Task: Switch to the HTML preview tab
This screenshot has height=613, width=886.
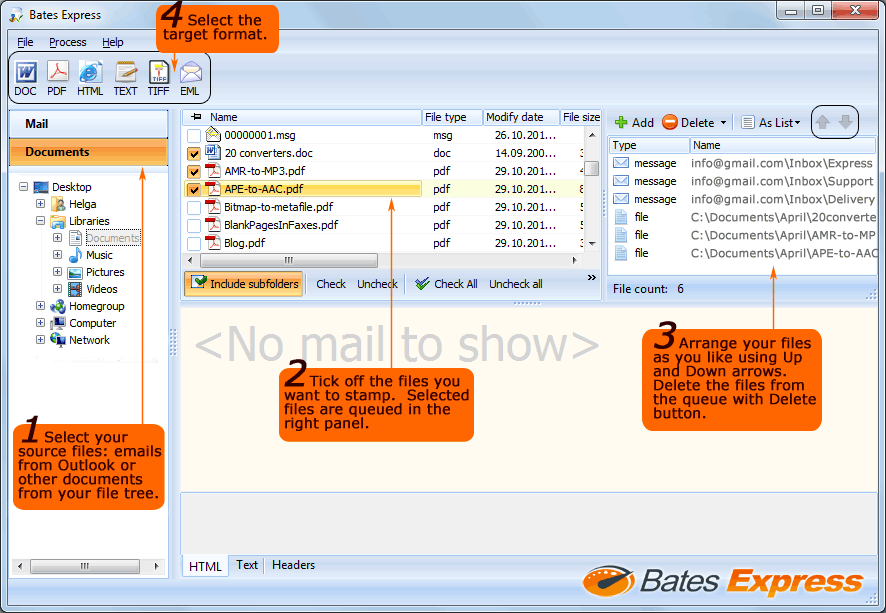Action: tap(205, 566)
